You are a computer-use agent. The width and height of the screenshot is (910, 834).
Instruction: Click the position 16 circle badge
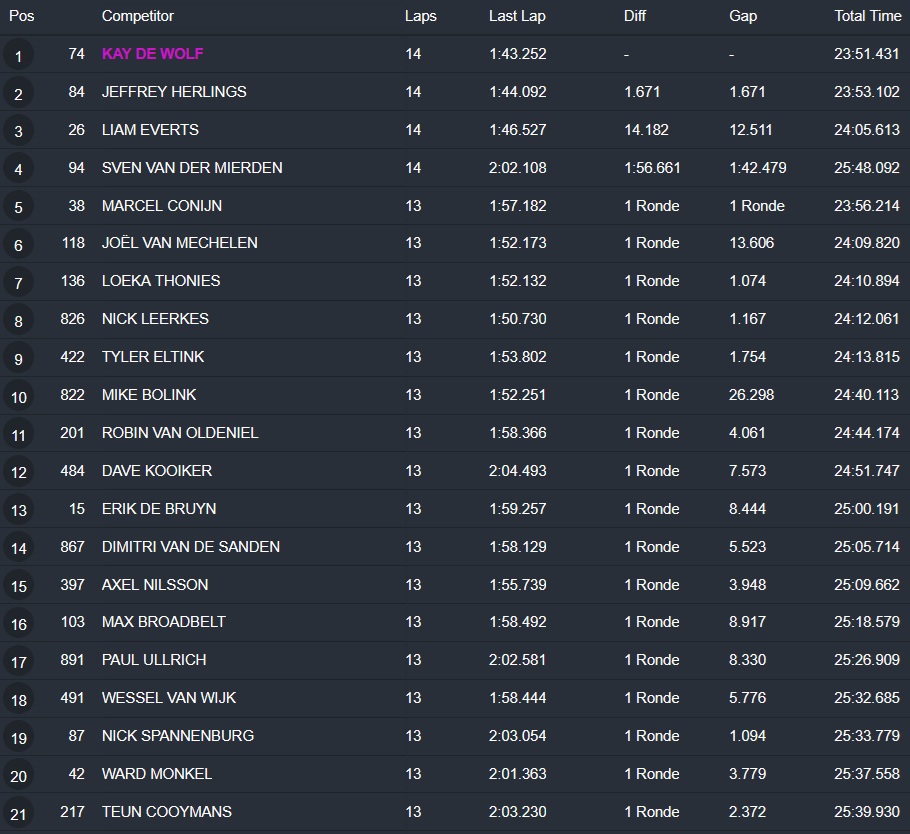(18, 624)
